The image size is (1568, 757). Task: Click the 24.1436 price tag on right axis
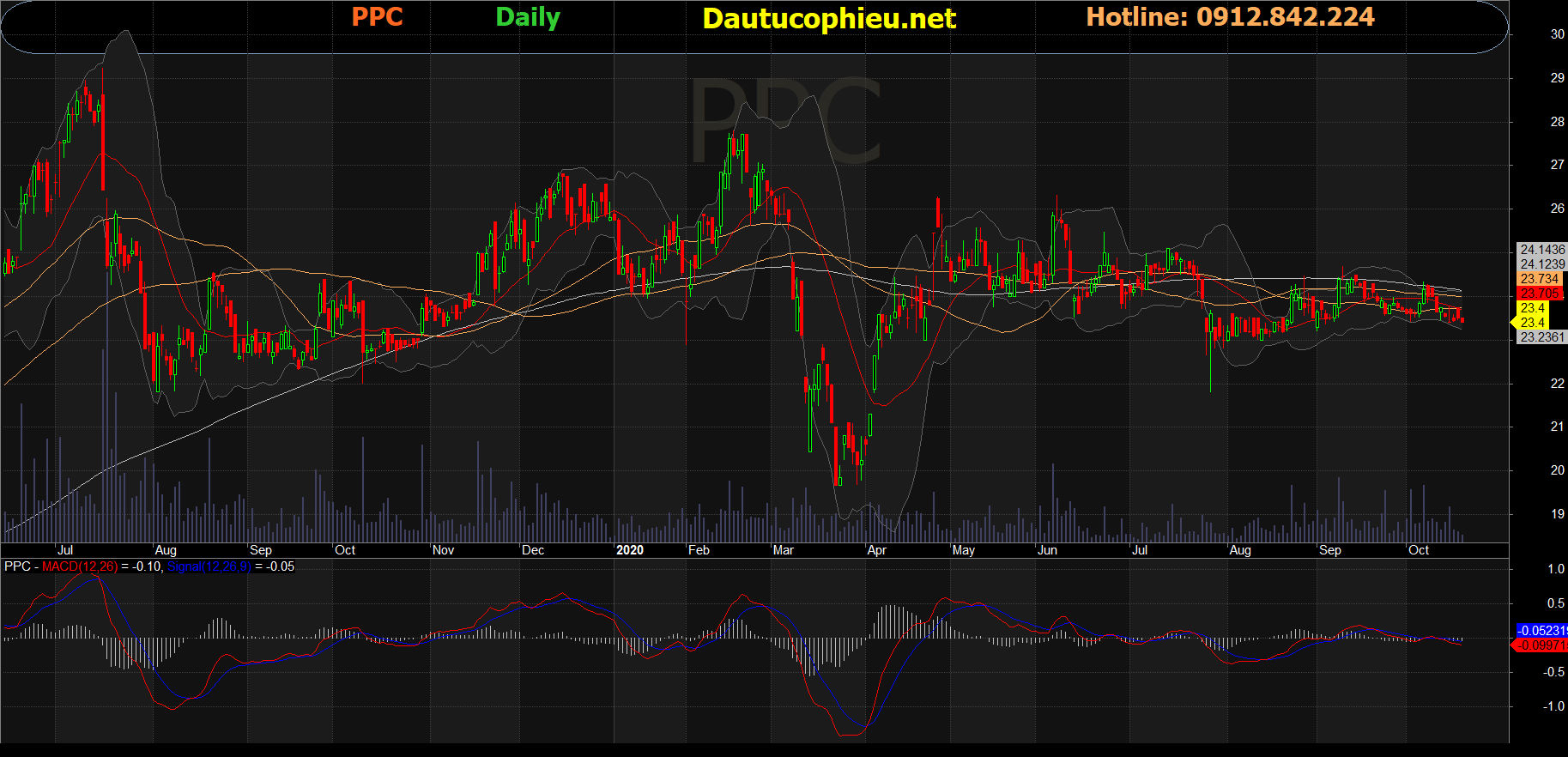1542,250
